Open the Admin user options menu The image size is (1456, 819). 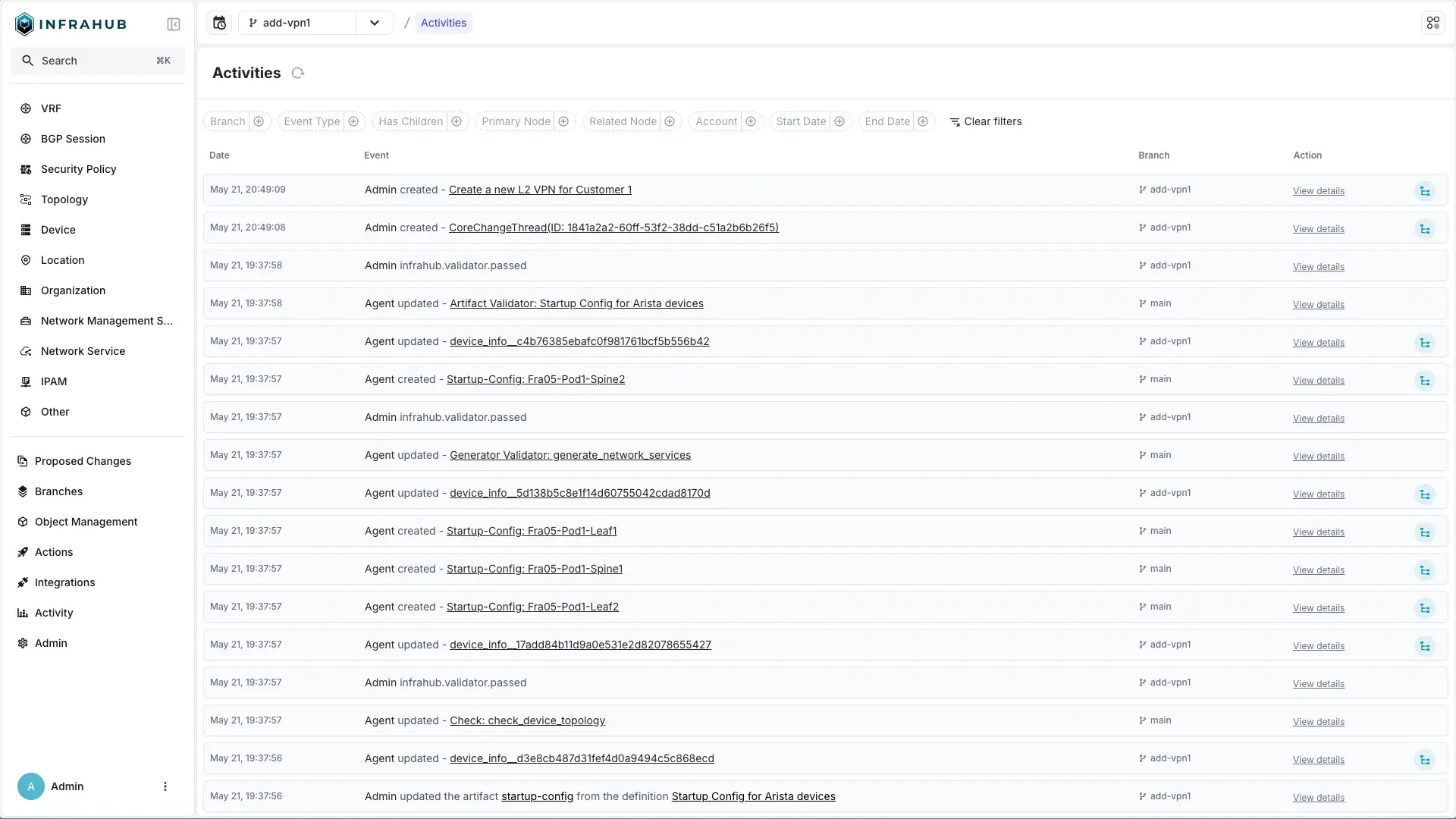coord(165,786)
